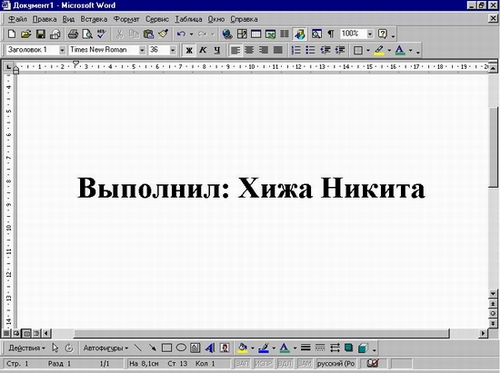Insert WordArt from drawing toolbar

tap(210, 348)
